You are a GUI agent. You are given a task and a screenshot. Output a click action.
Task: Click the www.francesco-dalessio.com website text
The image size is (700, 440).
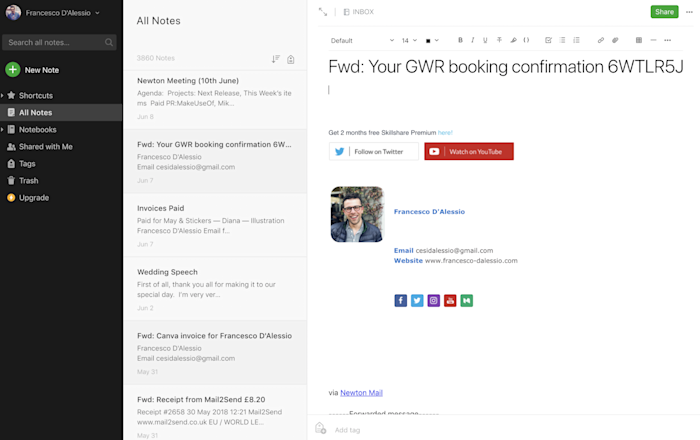coord(471,261)
